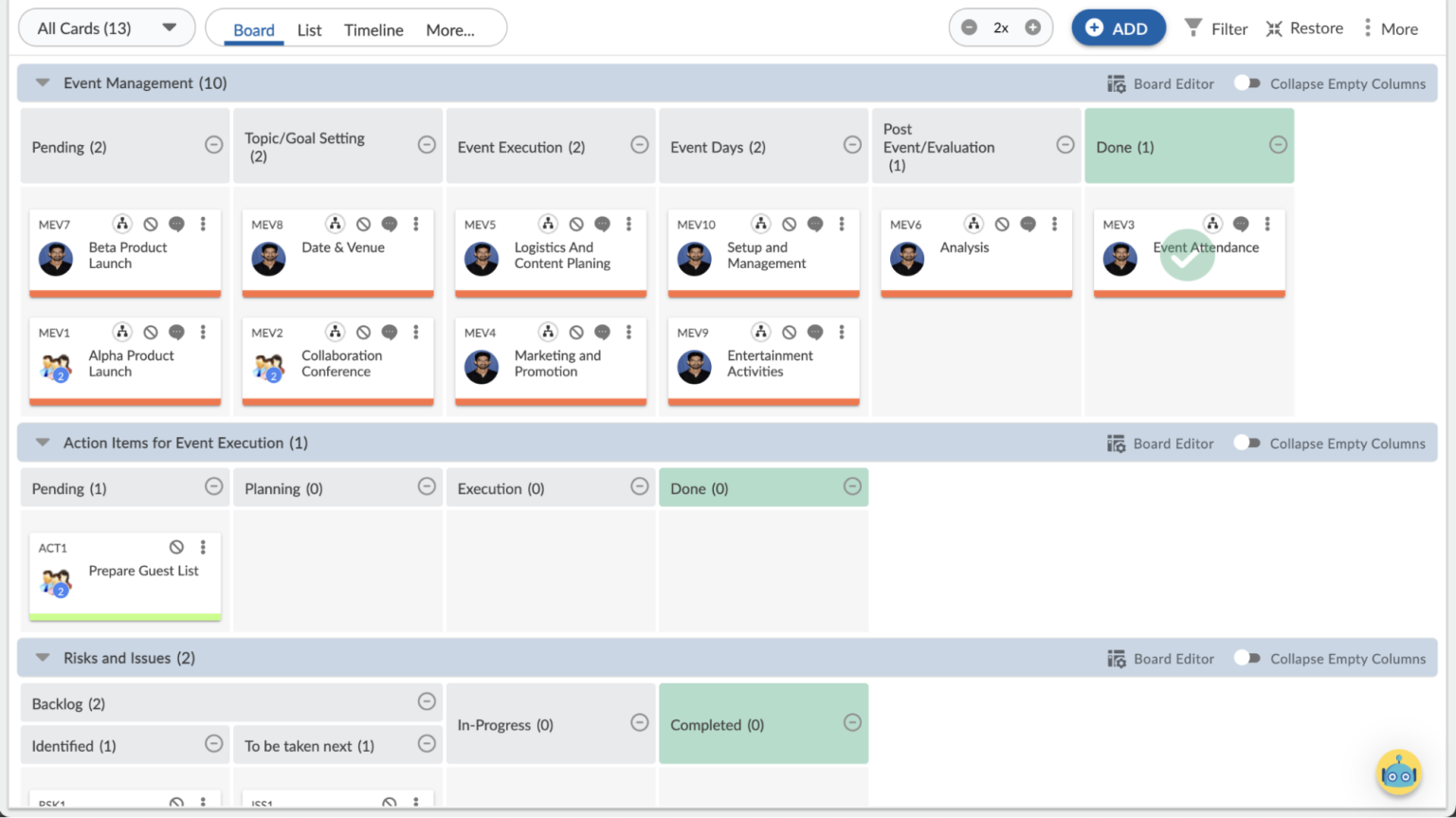
Task: Open Board Editor for Action Items lane
Action: coord(1160,444)
